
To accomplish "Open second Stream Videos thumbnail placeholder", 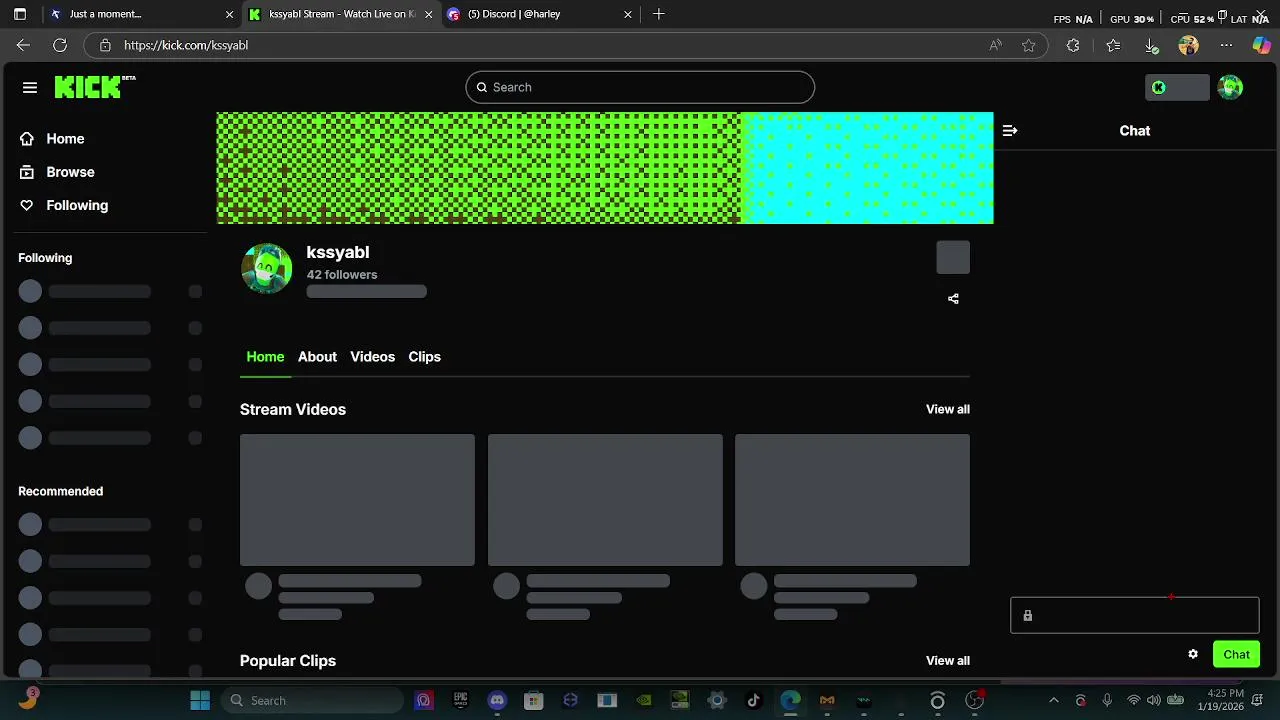I will (605, 500).
